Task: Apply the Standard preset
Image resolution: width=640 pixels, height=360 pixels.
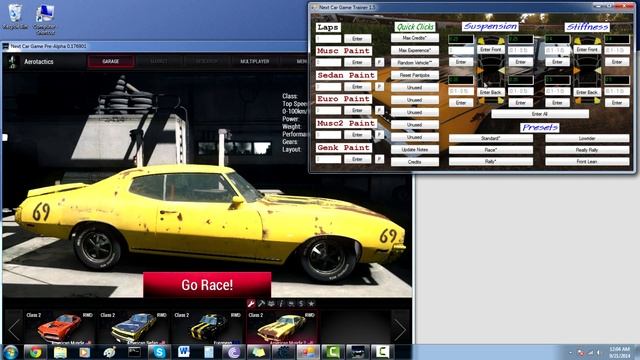Action: 491,138
